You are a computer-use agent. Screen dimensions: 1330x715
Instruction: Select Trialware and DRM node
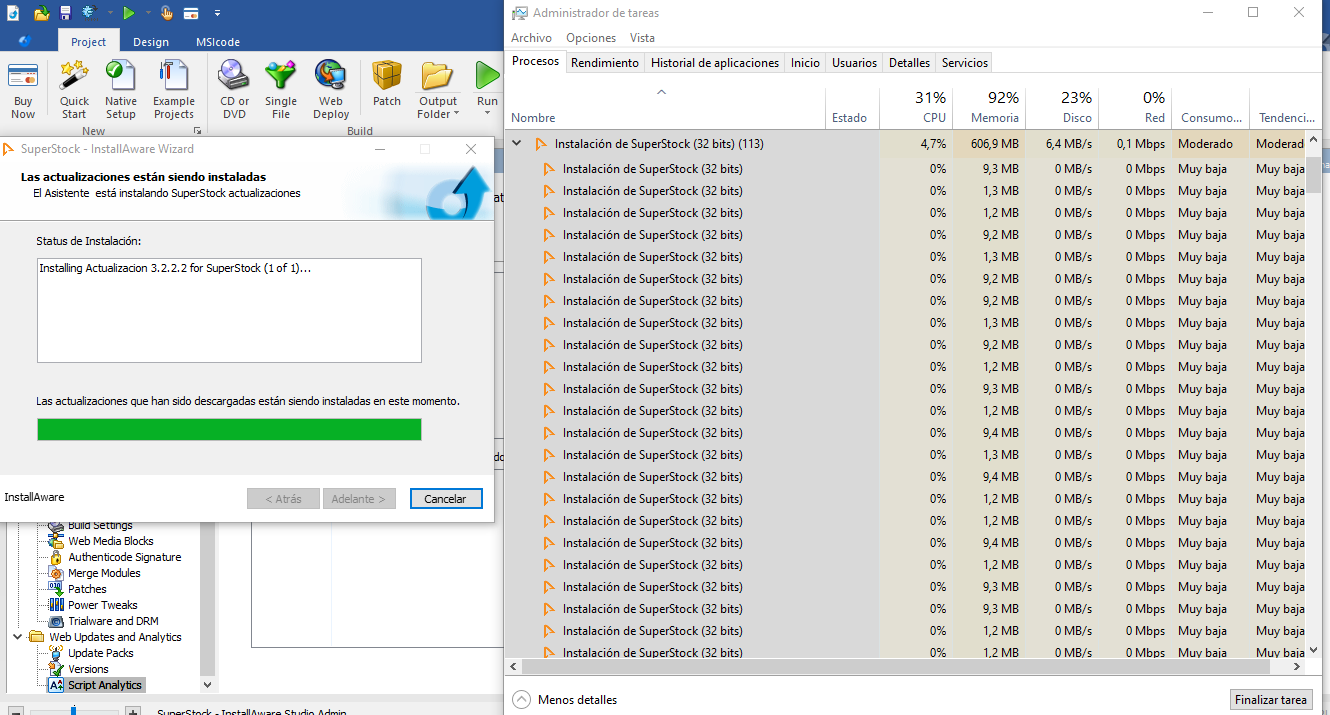pyautogui.click(x=113, y=621)
